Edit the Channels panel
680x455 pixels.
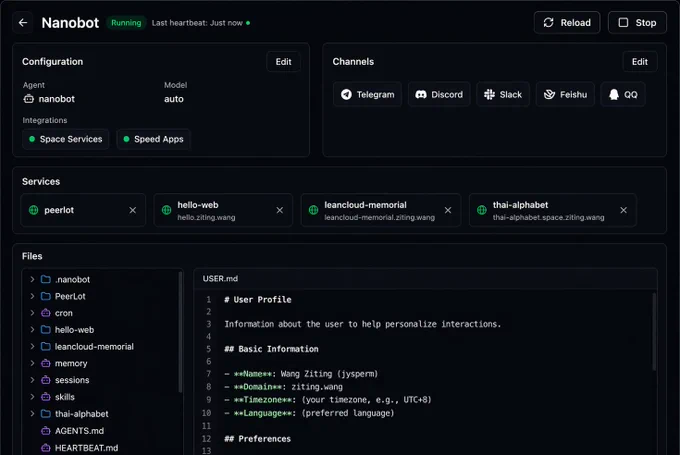coord(640,62)
